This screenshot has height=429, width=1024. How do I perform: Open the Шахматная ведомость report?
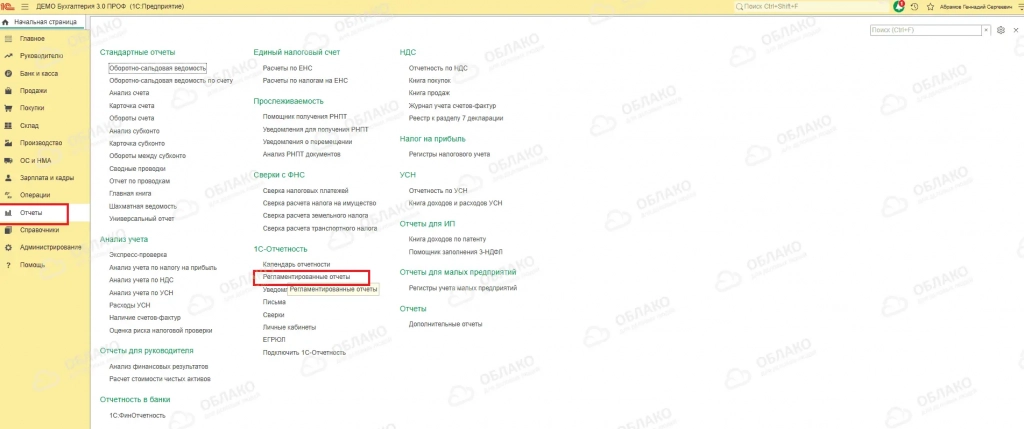143,206
